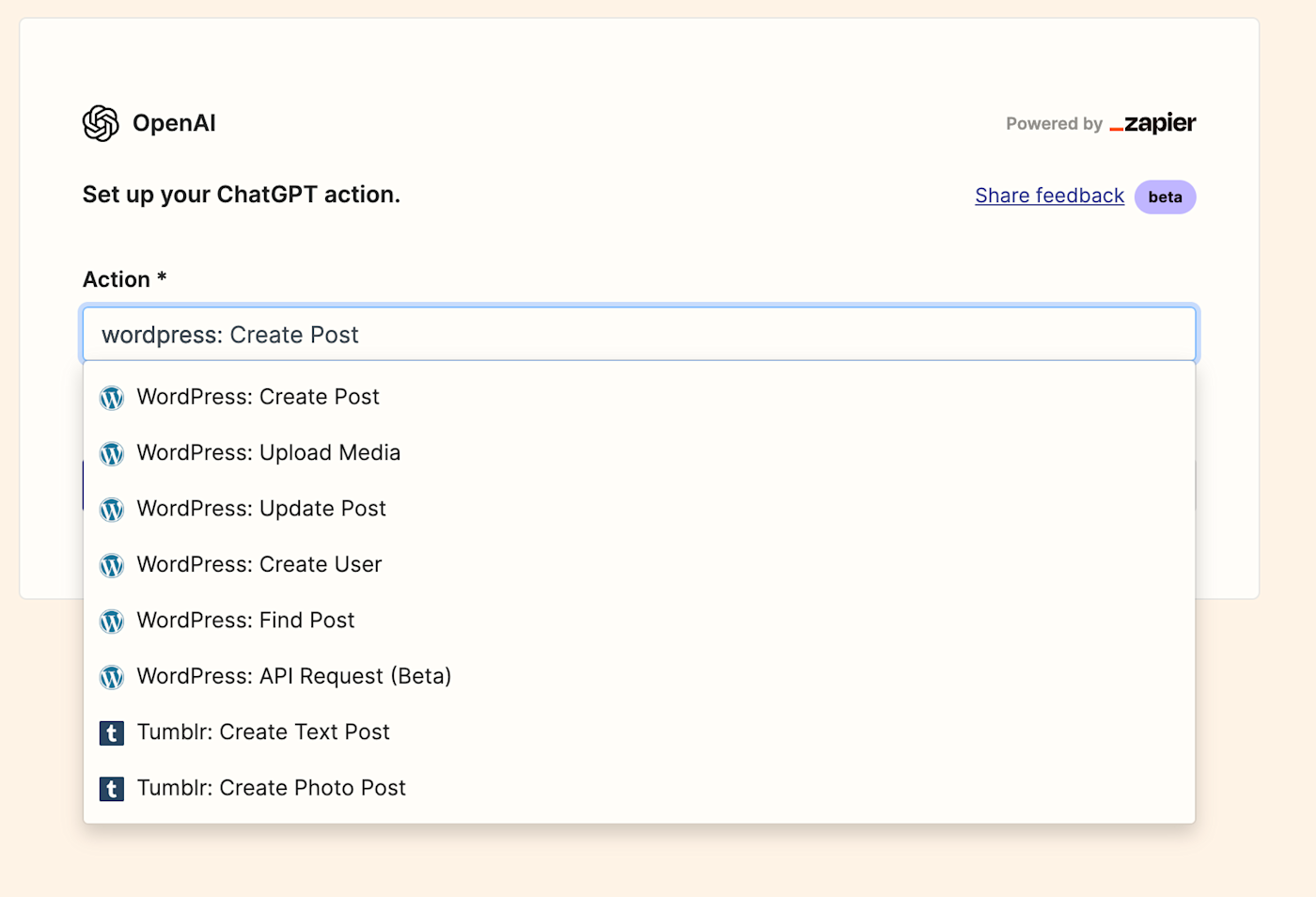Click WordPress icon beside Create Post
The height and width of the screenshot is (897, 1316).
point(112,398)
